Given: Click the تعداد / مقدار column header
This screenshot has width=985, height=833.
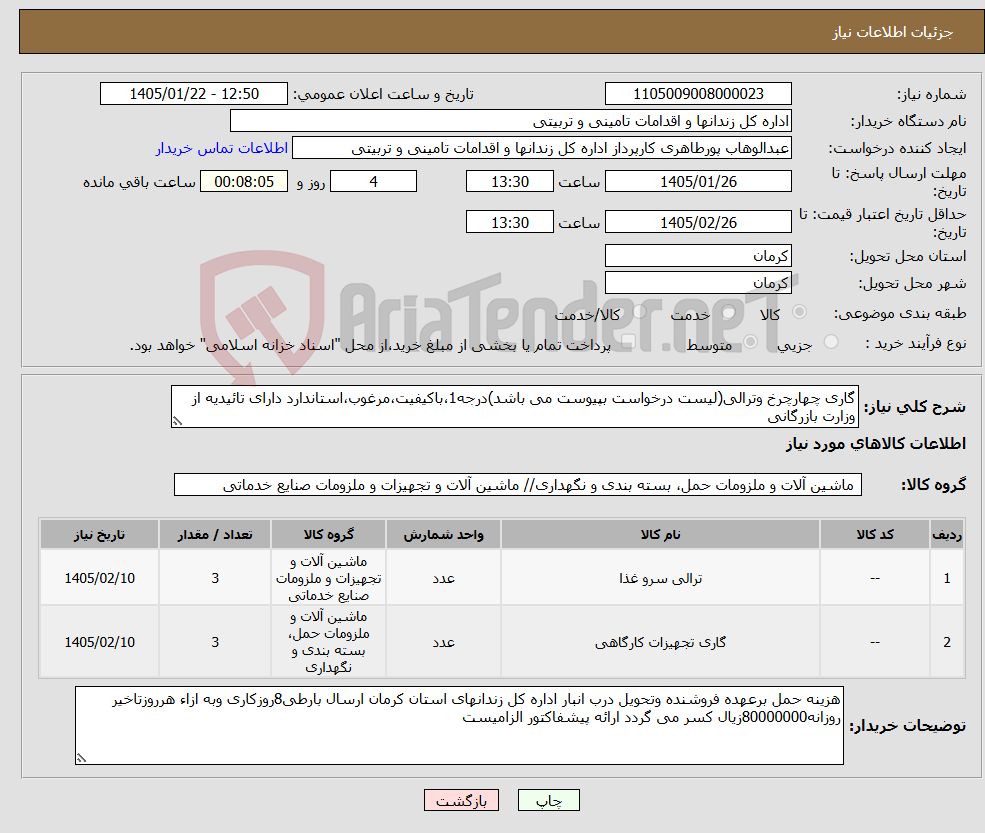Looking at the screenshot, I should coord(215,535).
